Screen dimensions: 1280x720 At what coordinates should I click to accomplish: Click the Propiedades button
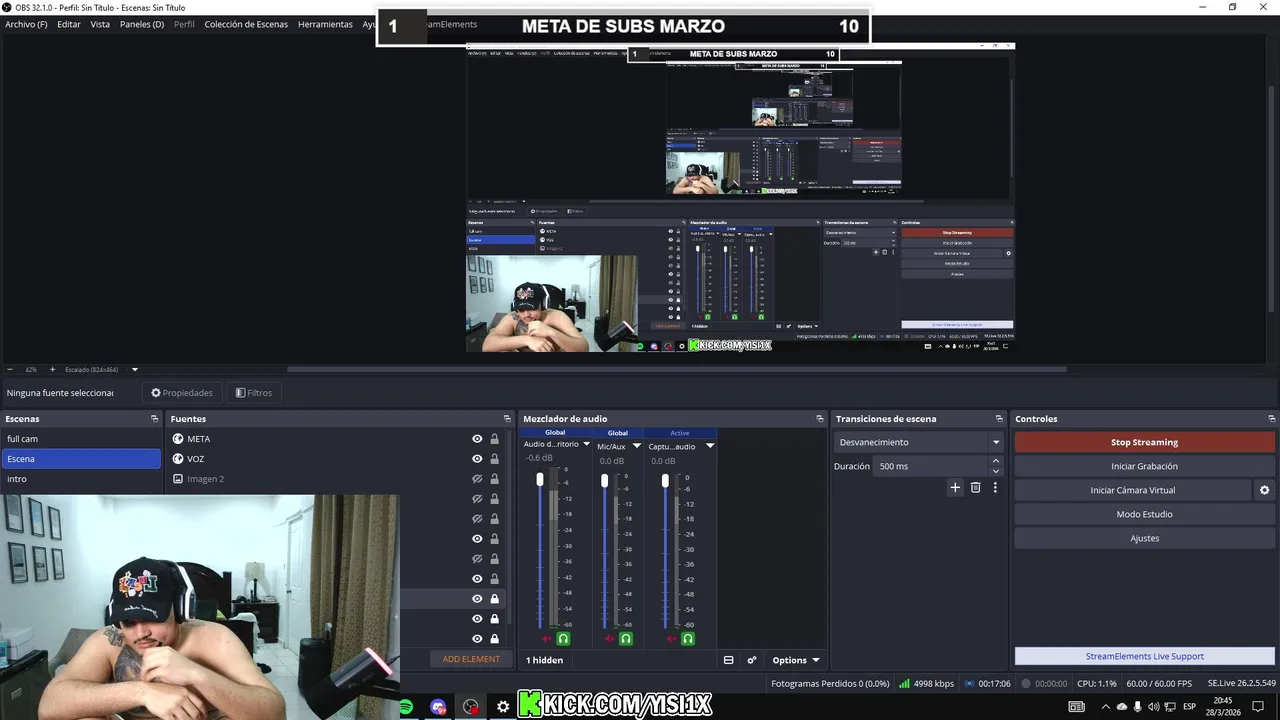point(182,393)
